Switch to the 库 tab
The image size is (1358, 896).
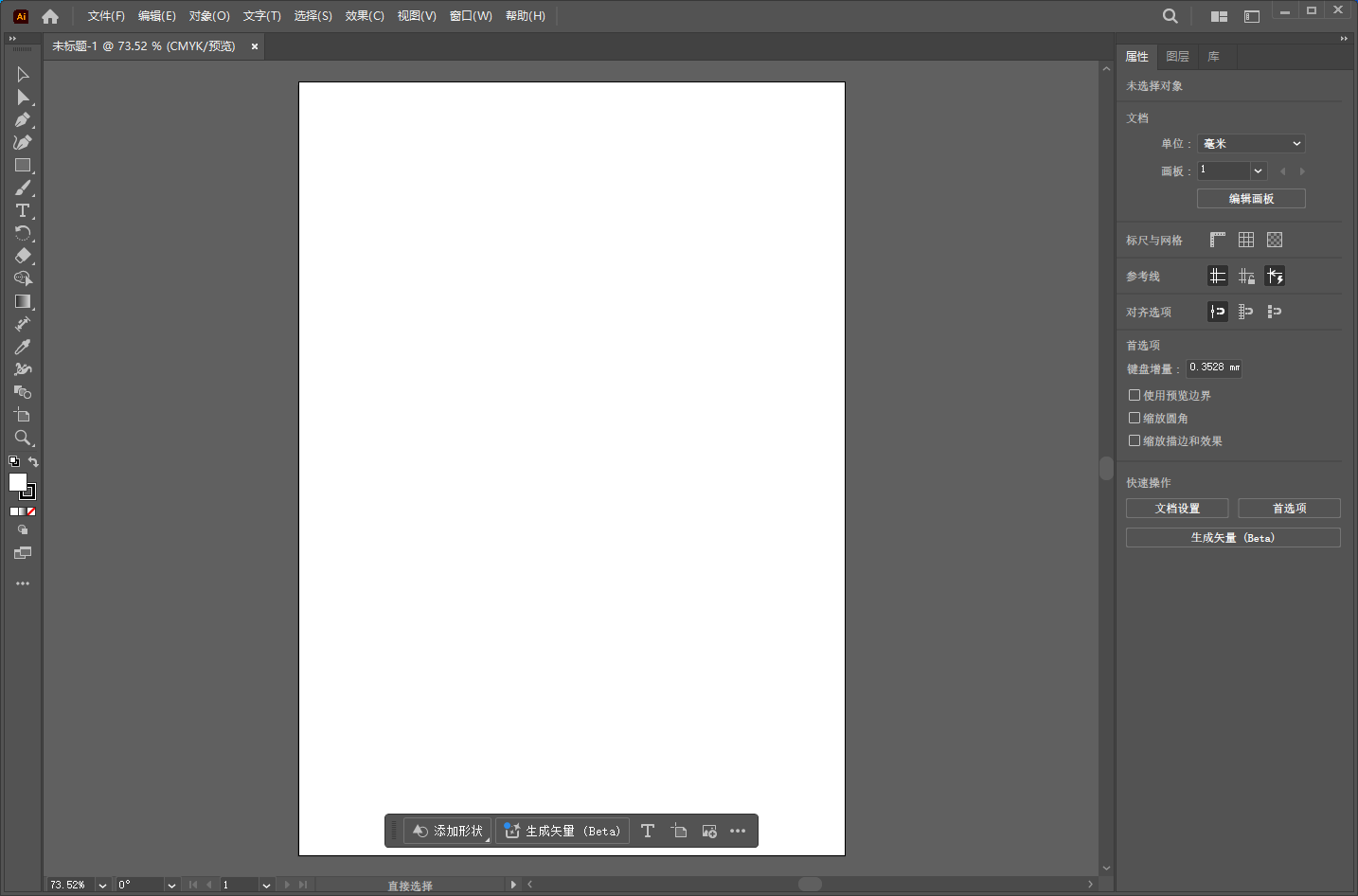(x=1213, y=57)
